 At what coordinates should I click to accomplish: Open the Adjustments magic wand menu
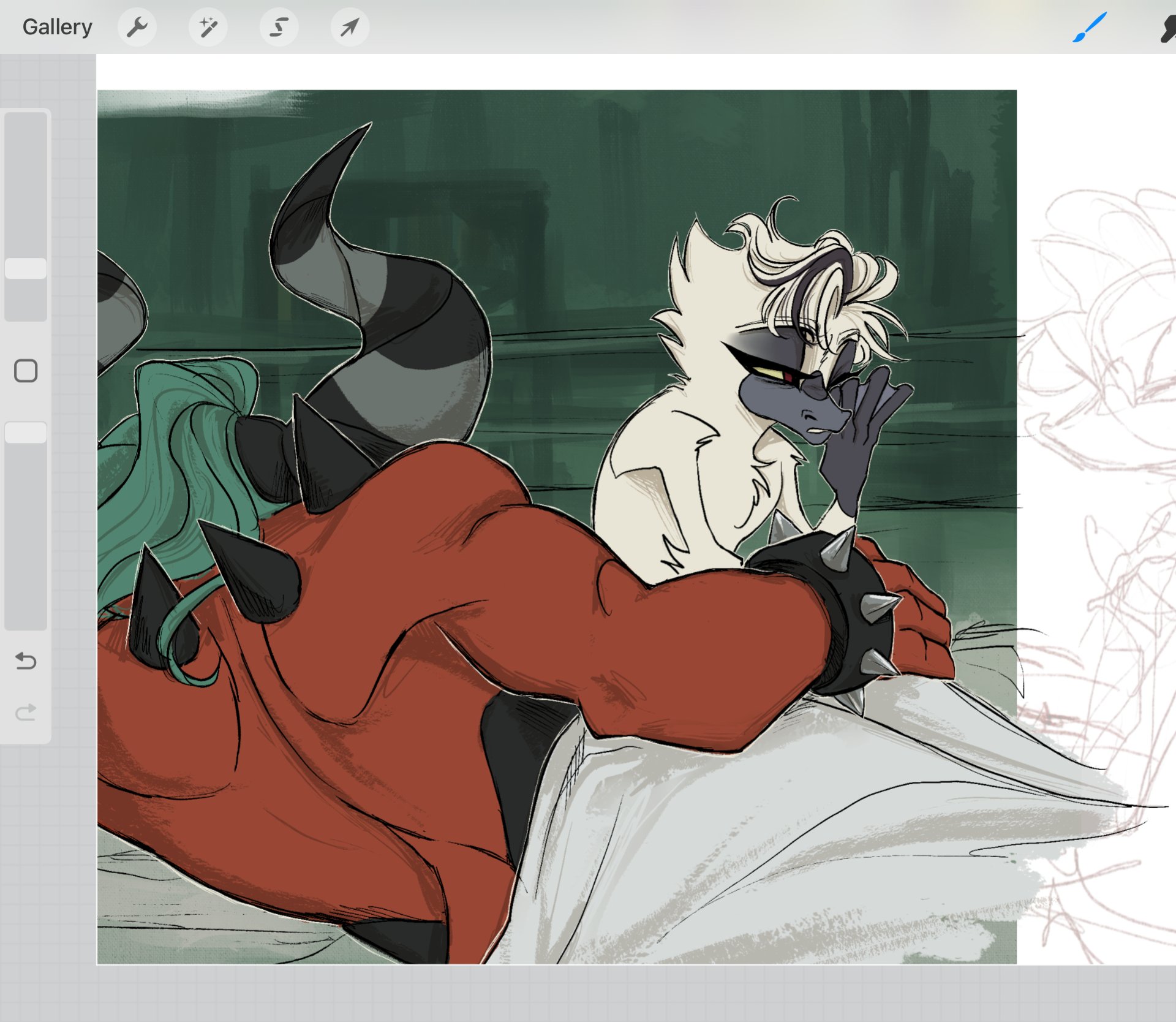point(208,27)
